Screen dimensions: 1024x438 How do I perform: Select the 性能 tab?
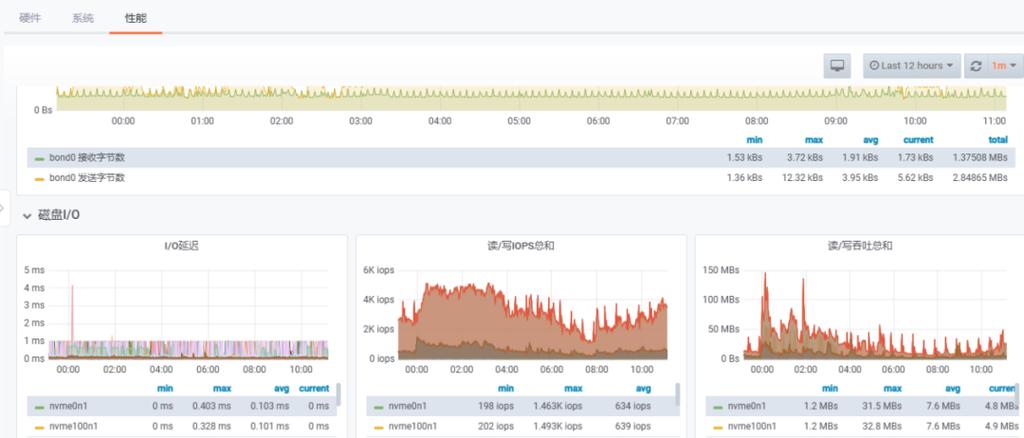pyautogui.click(x=135, y=19)
